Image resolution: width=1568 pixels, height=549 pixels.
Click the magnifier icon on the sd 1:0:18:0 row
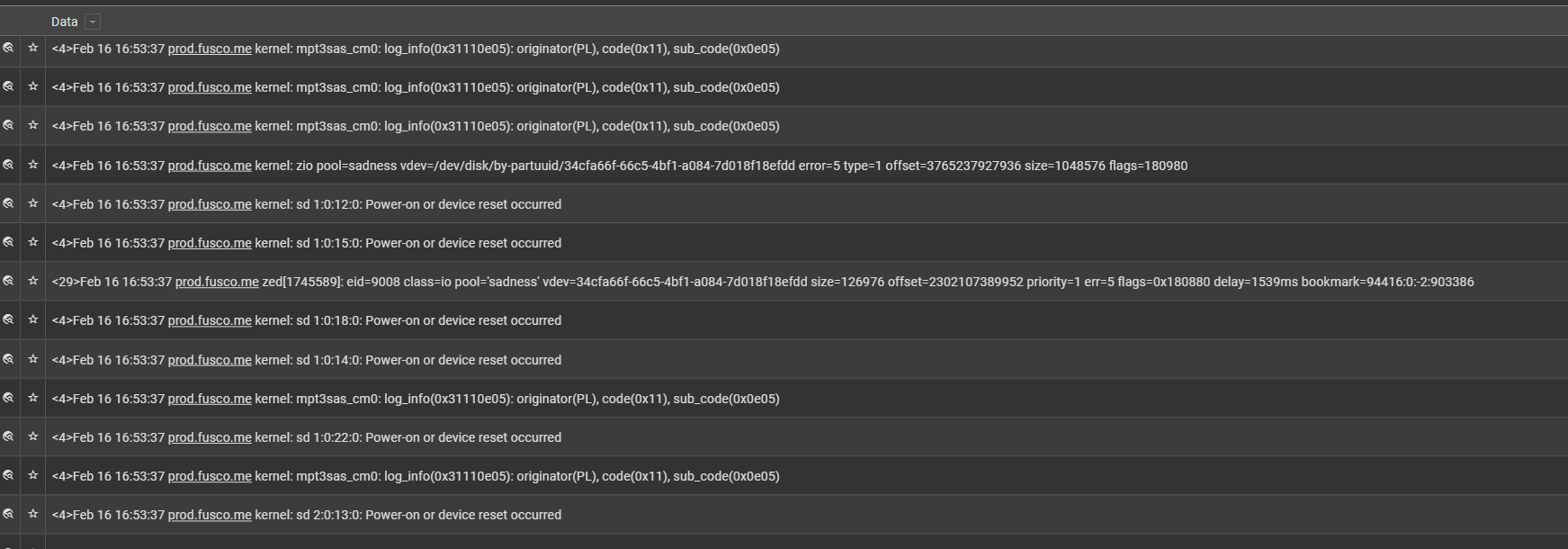9,319
